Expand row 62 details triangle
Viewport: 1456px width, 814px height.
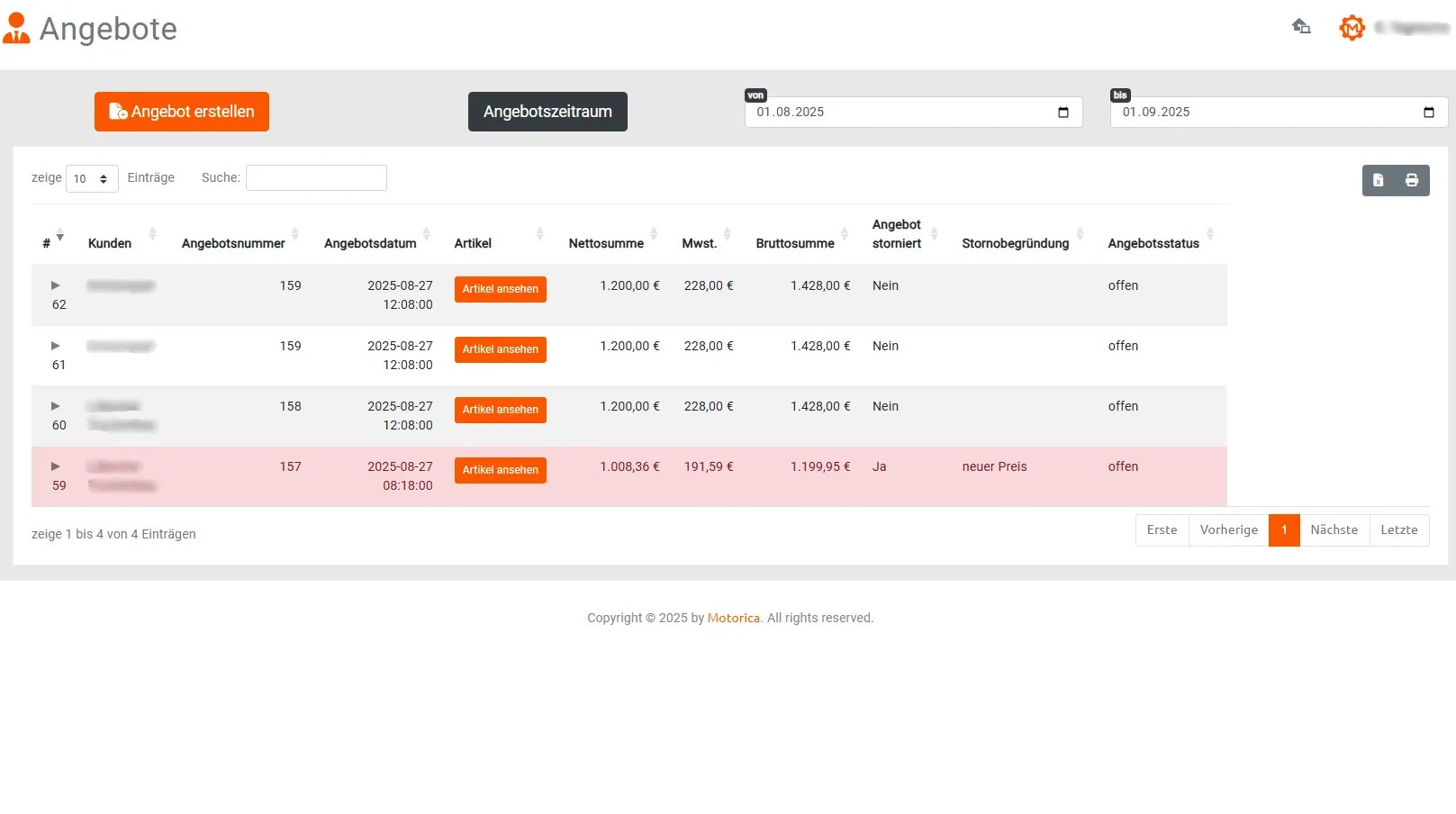[x=55, y=285]
